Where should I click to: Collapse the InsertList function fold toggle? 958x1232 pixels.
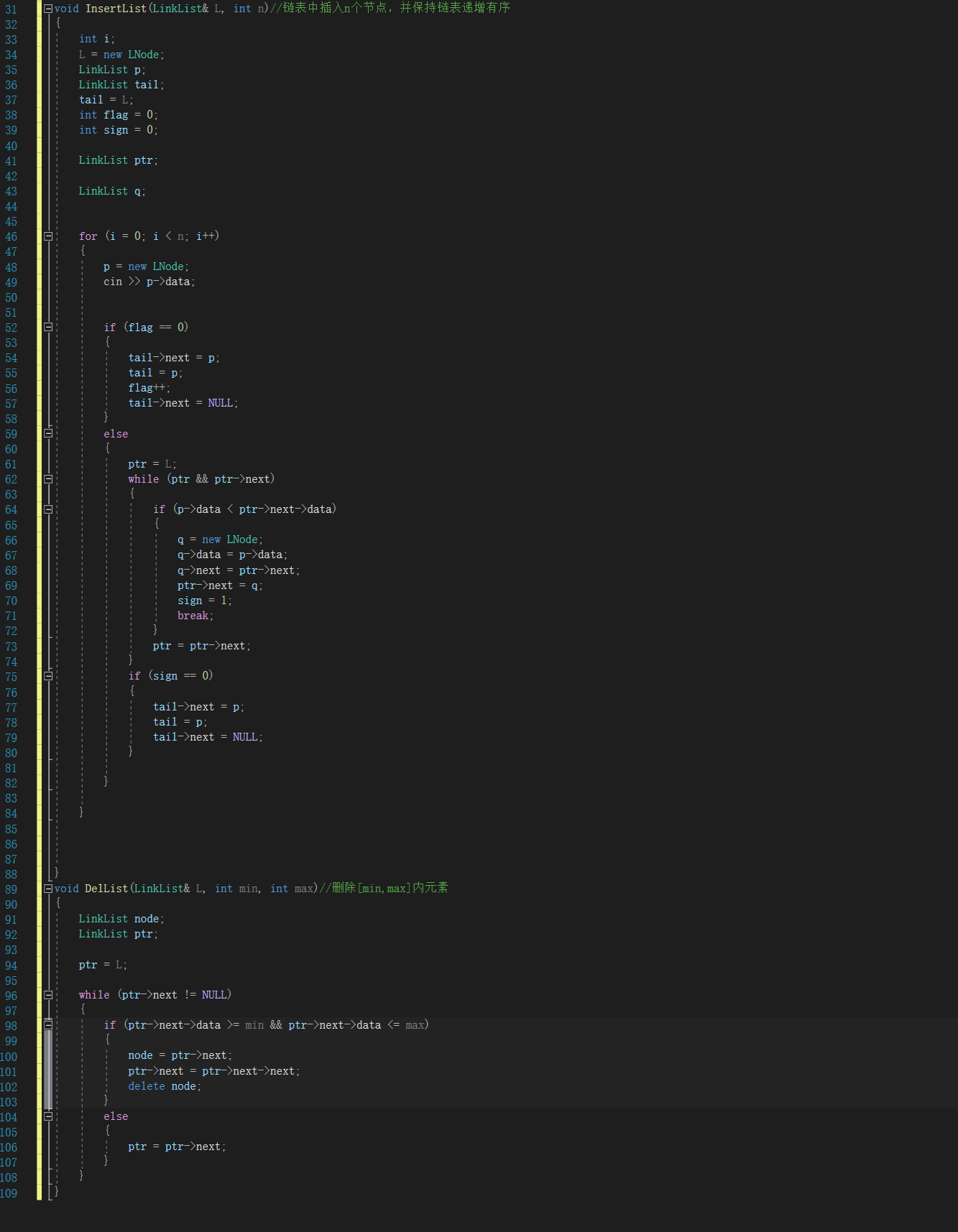pyautogui.click(x=48, y=9)
